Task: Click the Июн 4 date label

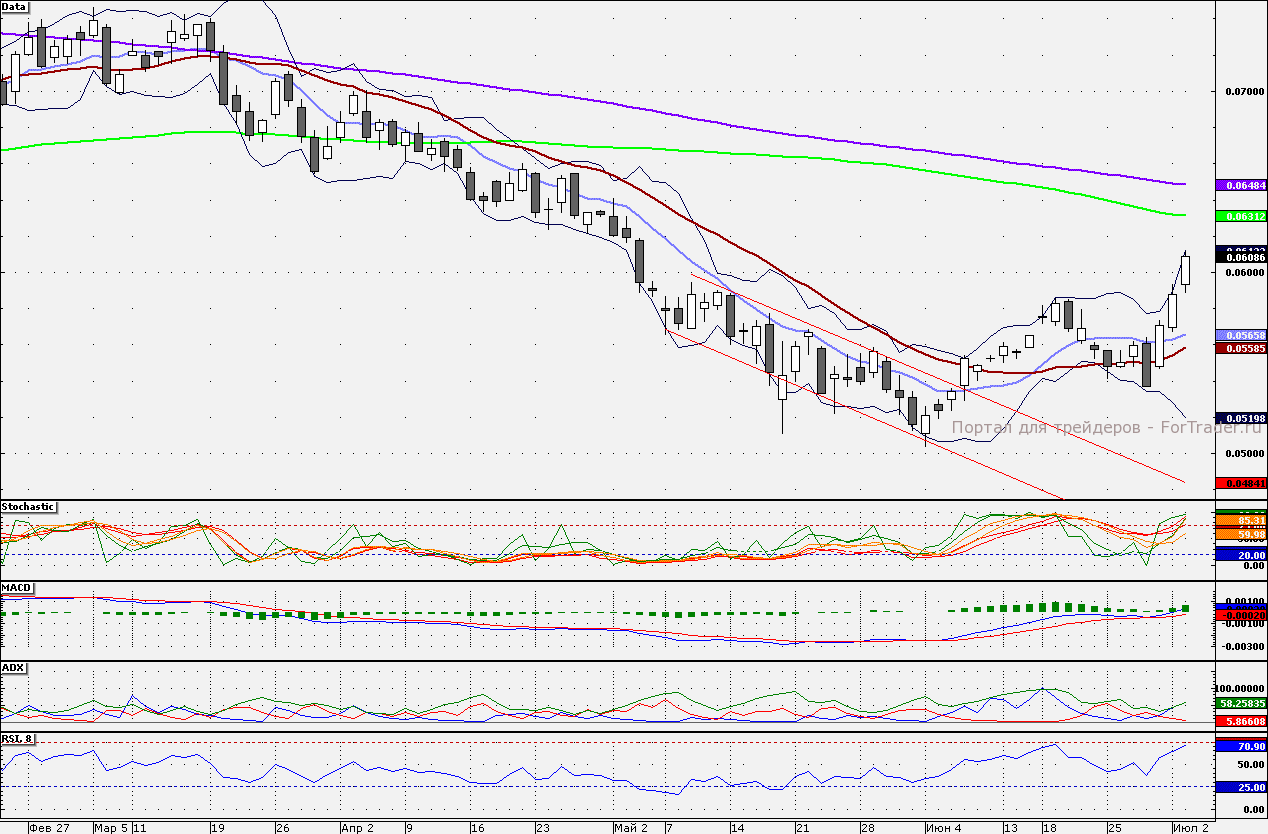Action: 945,828
